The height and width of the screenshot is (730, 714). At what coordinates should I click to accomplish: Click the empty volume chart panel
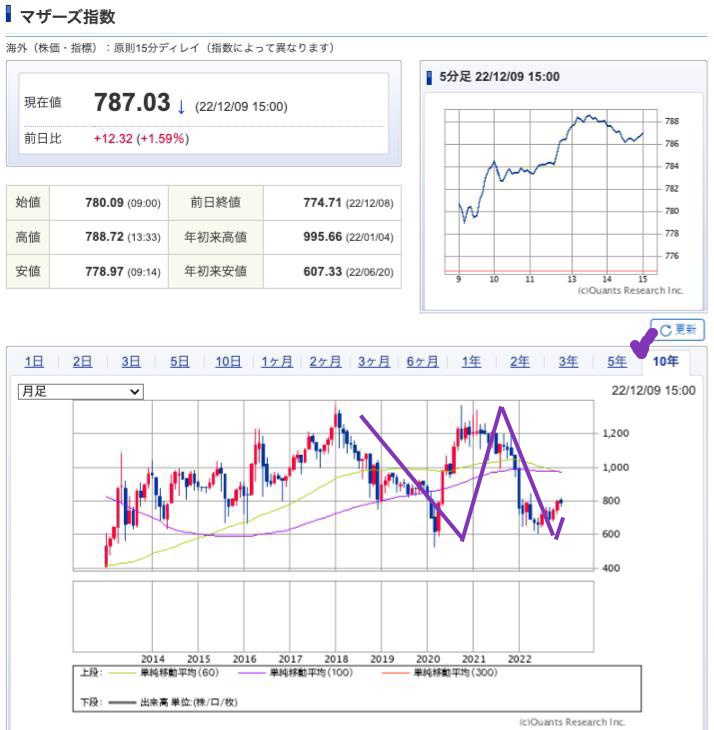click(x=333, y=616)
